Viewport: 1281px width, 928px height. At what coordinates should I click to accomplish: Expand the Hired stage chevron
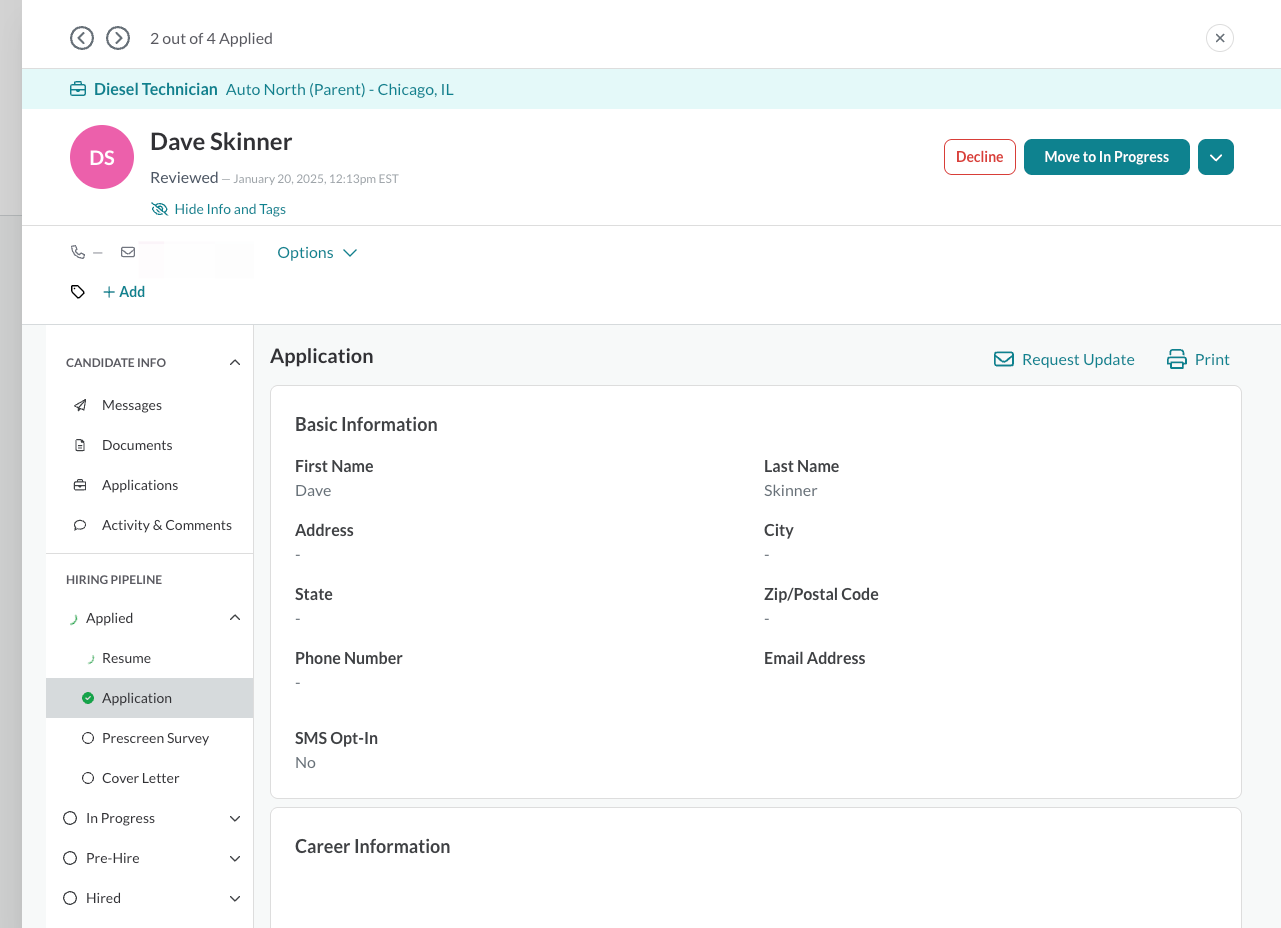point(235,898)
